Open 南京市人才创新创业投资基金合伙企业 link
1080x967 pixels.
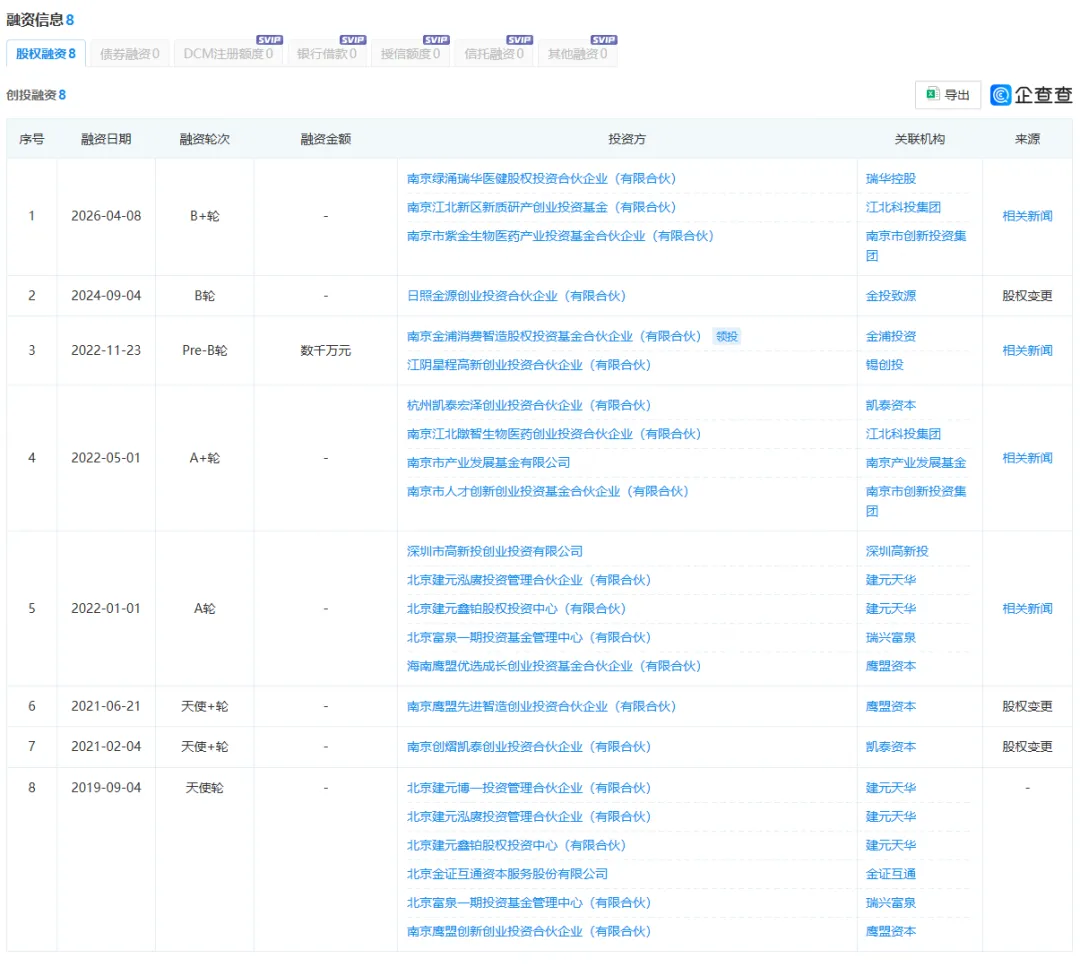click(x=548, y=492)
